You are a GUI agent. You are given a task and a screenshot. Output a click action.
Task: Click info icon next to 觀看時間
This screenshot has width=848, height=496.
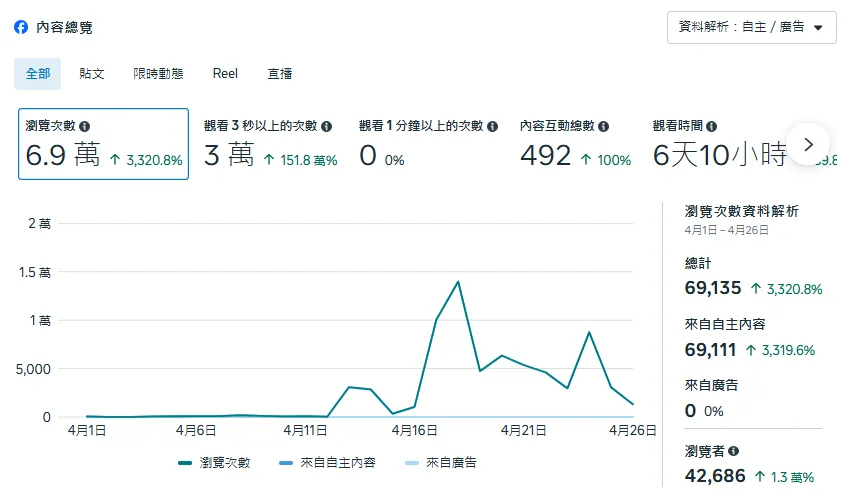[710, 127]
